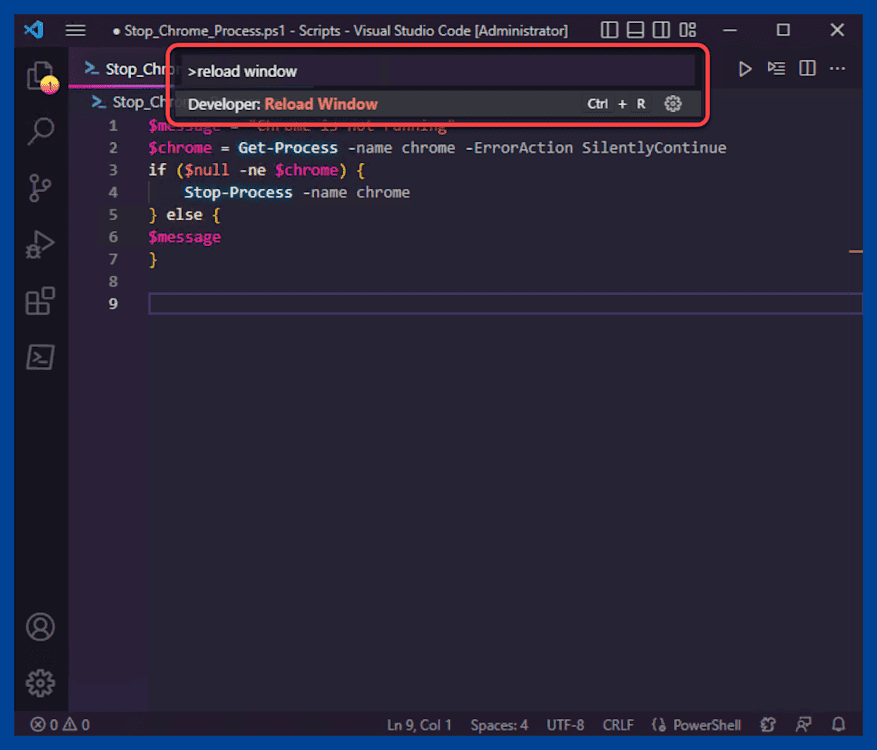877x750 pixels.
Task: Open the Explorer view in activity bar
Action: [x=41, y=76]
